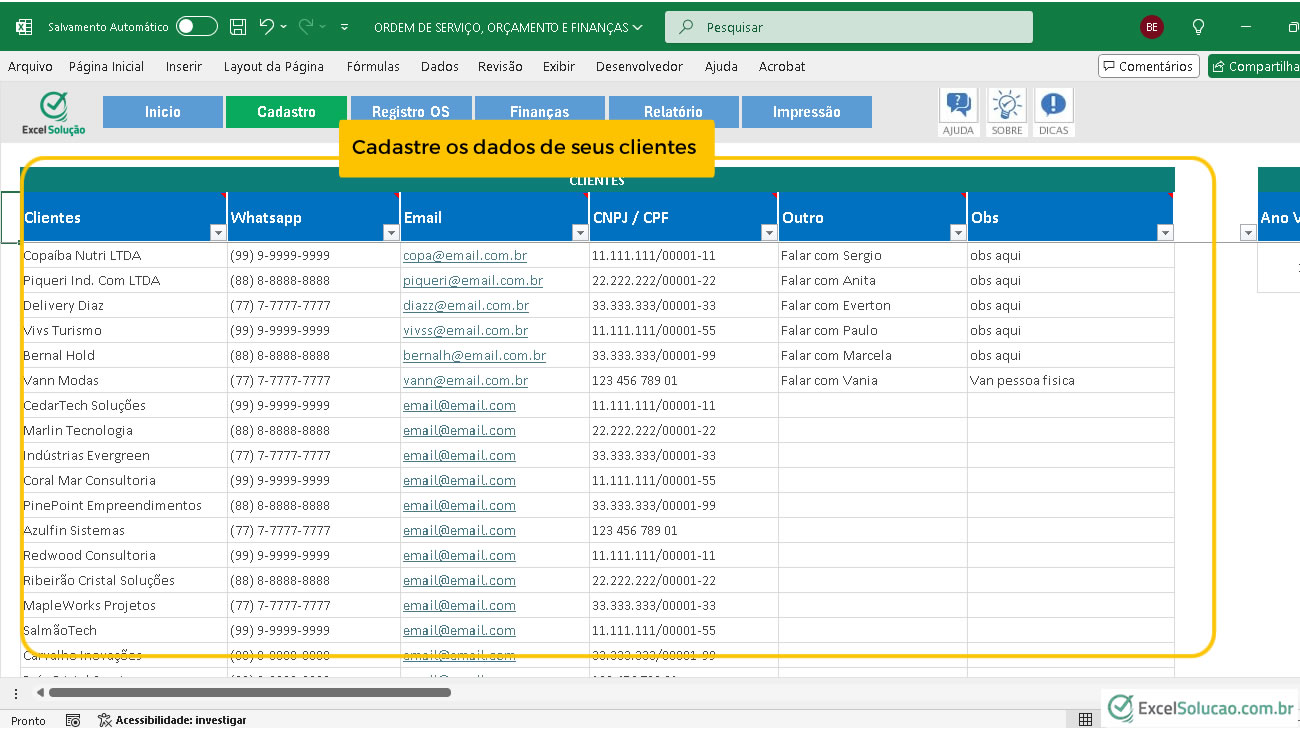
Task: Follow the piqueri@email.com.br link
Action: tap(473, 280)
